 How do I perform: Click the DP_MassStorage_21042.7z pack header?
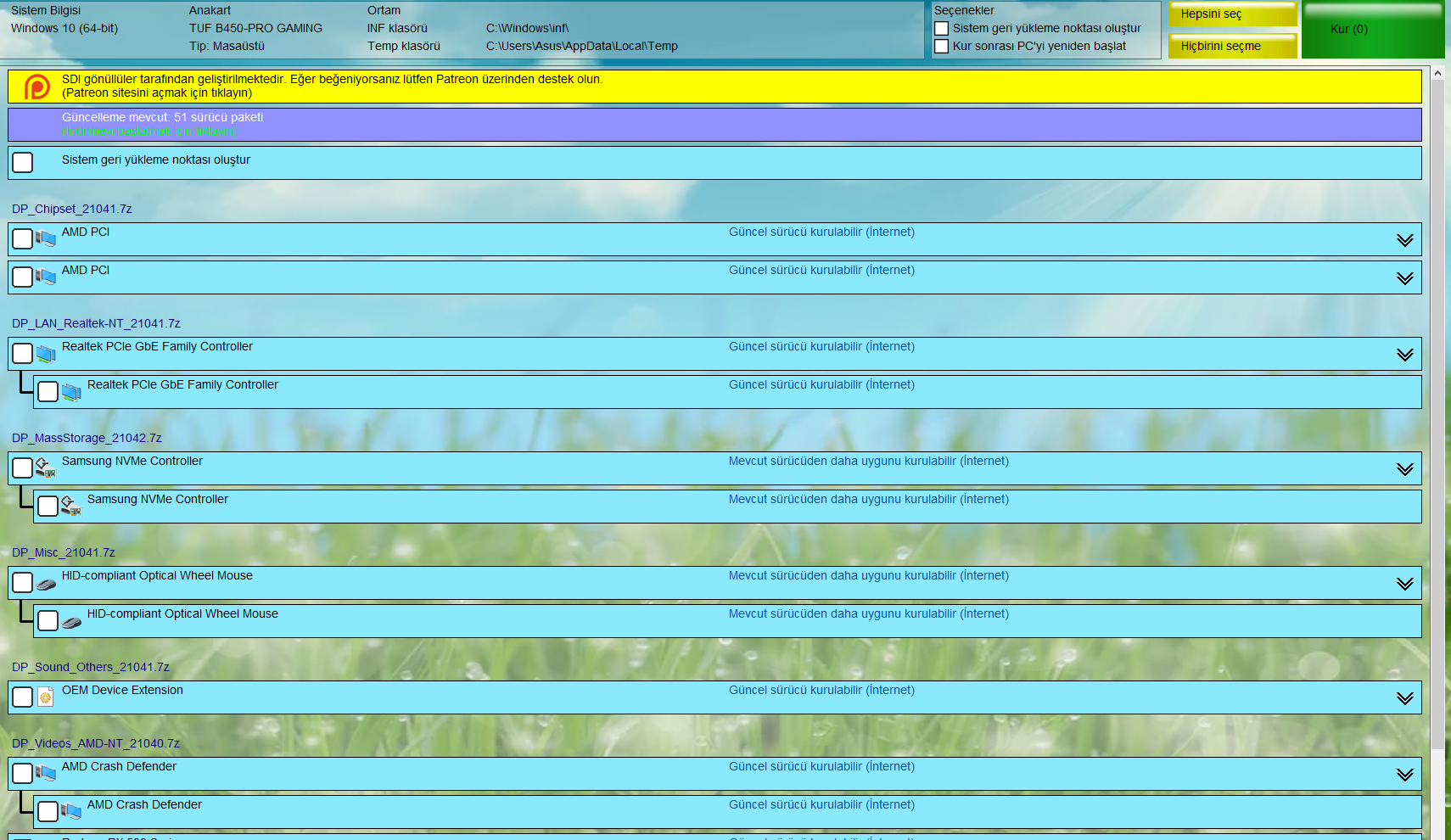(x=87, y=438)
